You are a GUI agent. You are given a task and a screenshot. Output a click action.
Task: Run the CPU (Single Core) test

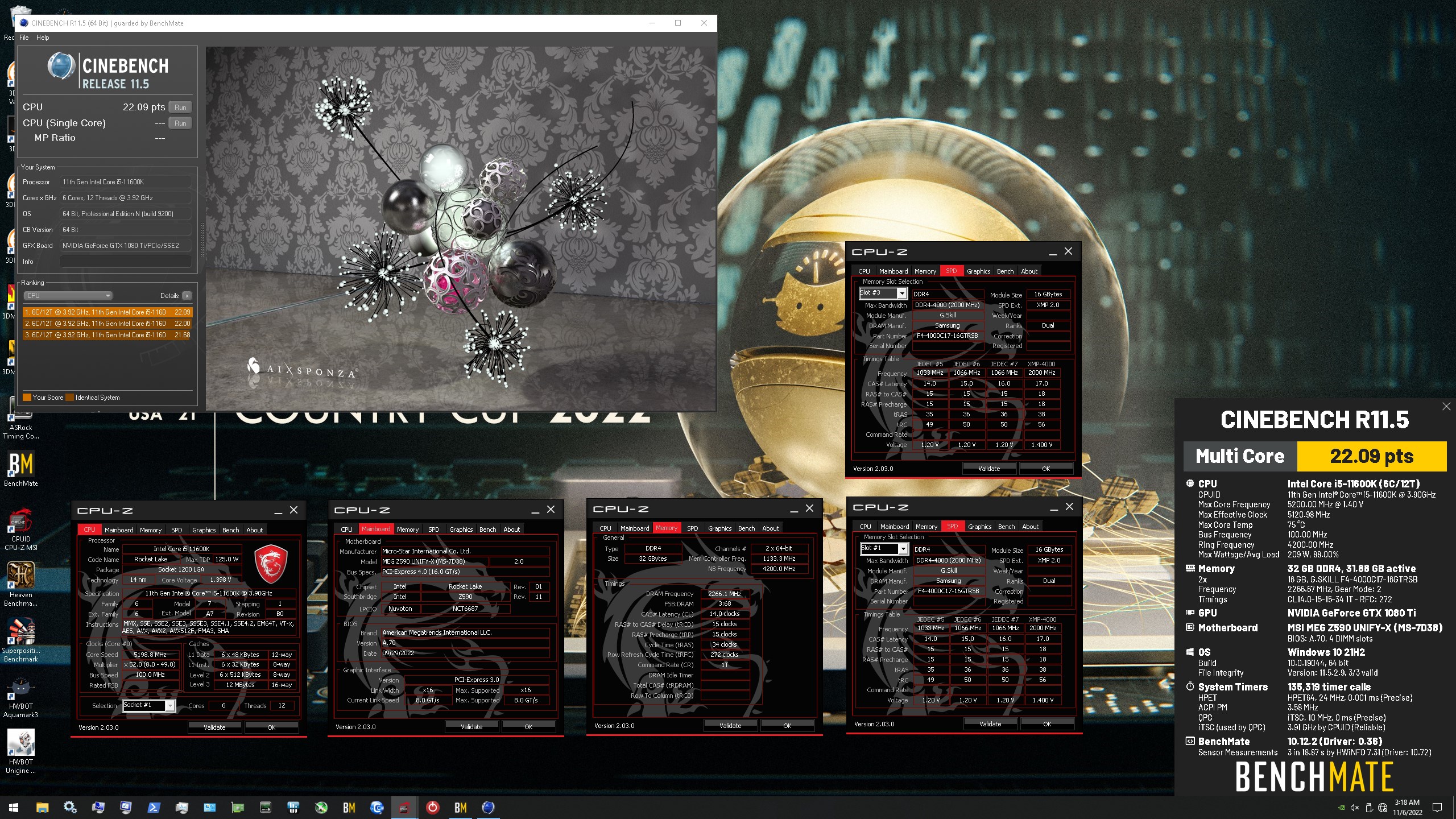[180, 123]
